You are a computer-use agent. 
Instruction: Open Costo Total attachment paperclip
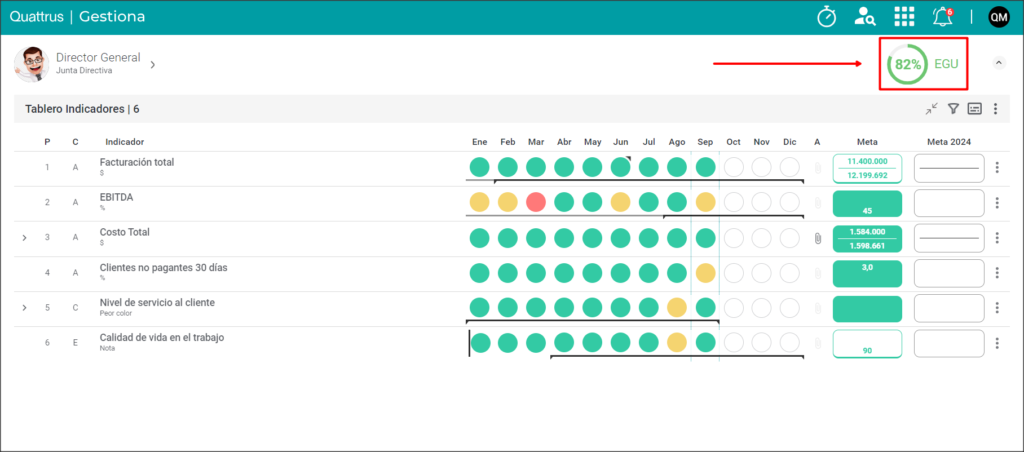pyautogui.click(x=817, y=238)
